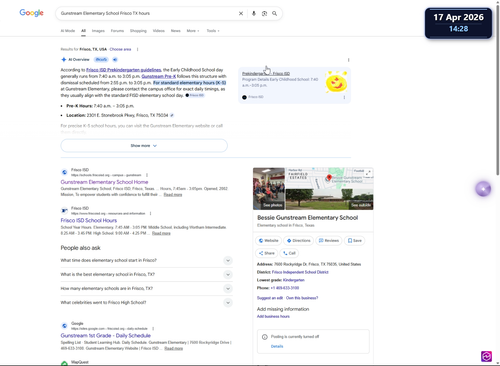Open the Prekindergarten - Frisco ISD source card title
500x366 pixels.
point(266,73)
